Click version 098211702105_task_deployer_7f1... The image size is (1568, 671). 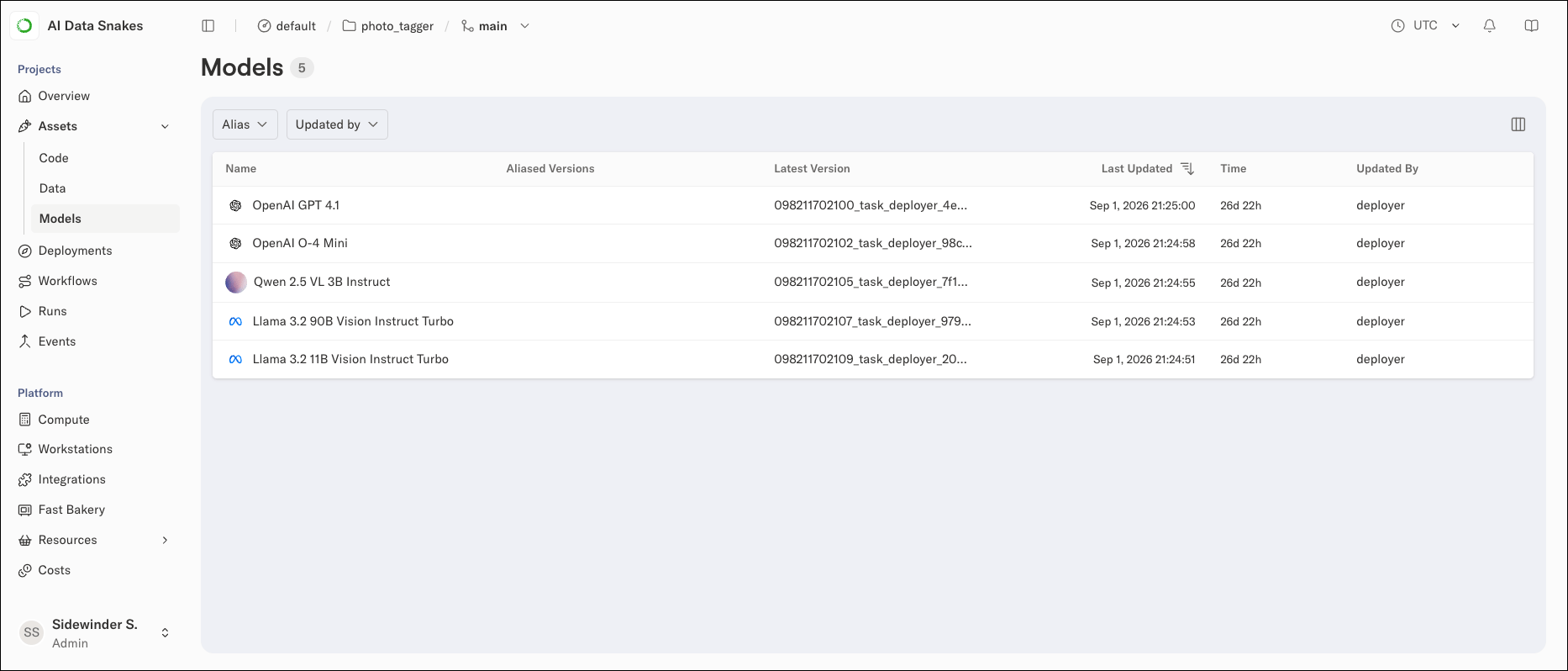[x=871, y=282]
